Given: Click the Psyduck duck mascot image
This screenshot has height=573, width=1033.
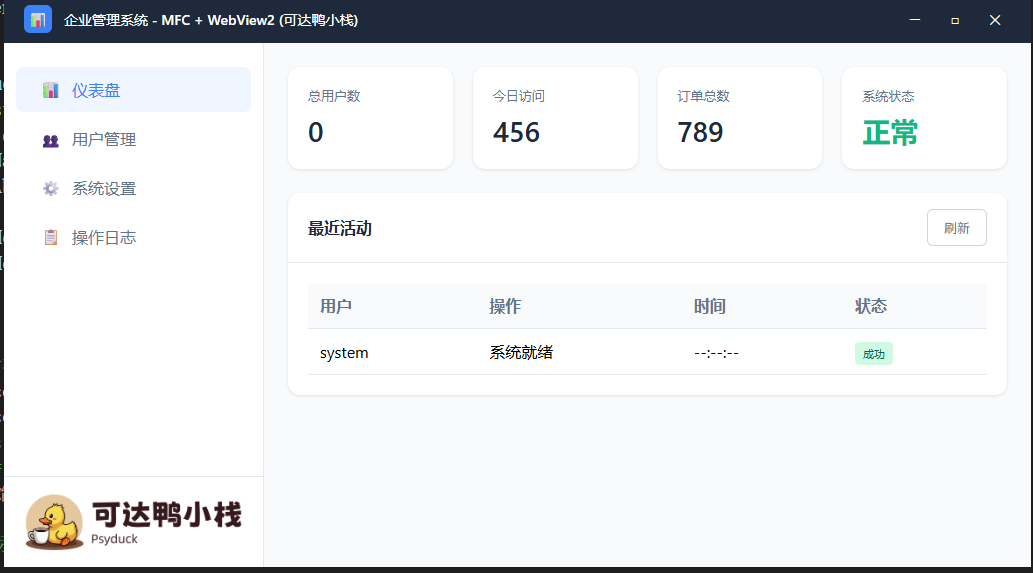Looking at the screenshot, I should 55,522.
